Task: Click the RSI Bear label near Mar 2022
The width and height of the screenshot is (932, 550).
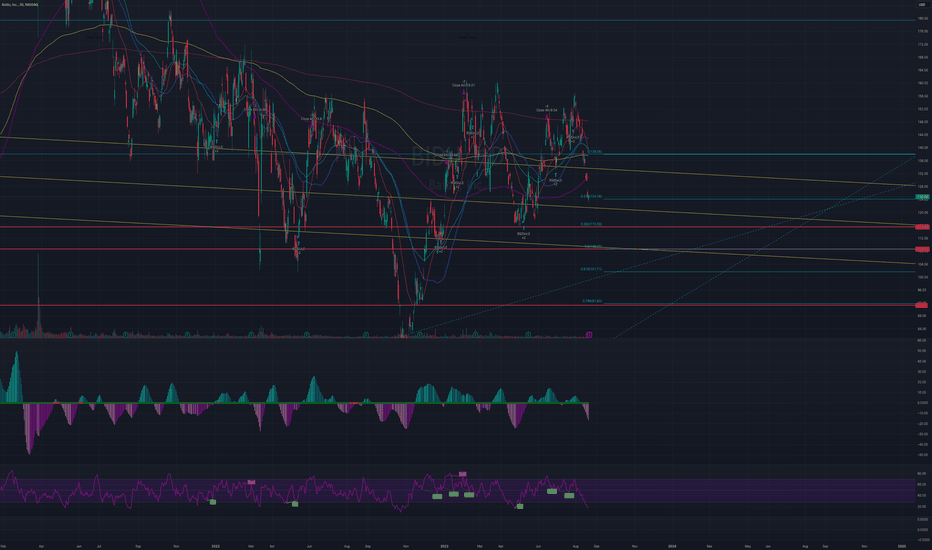Action: click(x=251, y=482)
